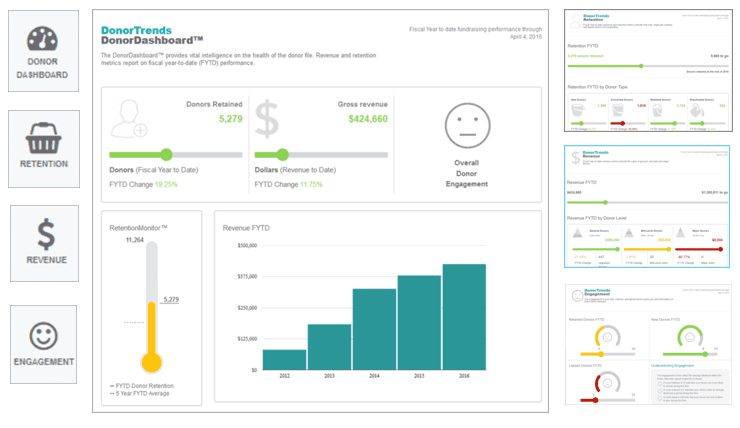Click the $424,660 Gross revenue value
740x428 pixels.
click(368, 119)
